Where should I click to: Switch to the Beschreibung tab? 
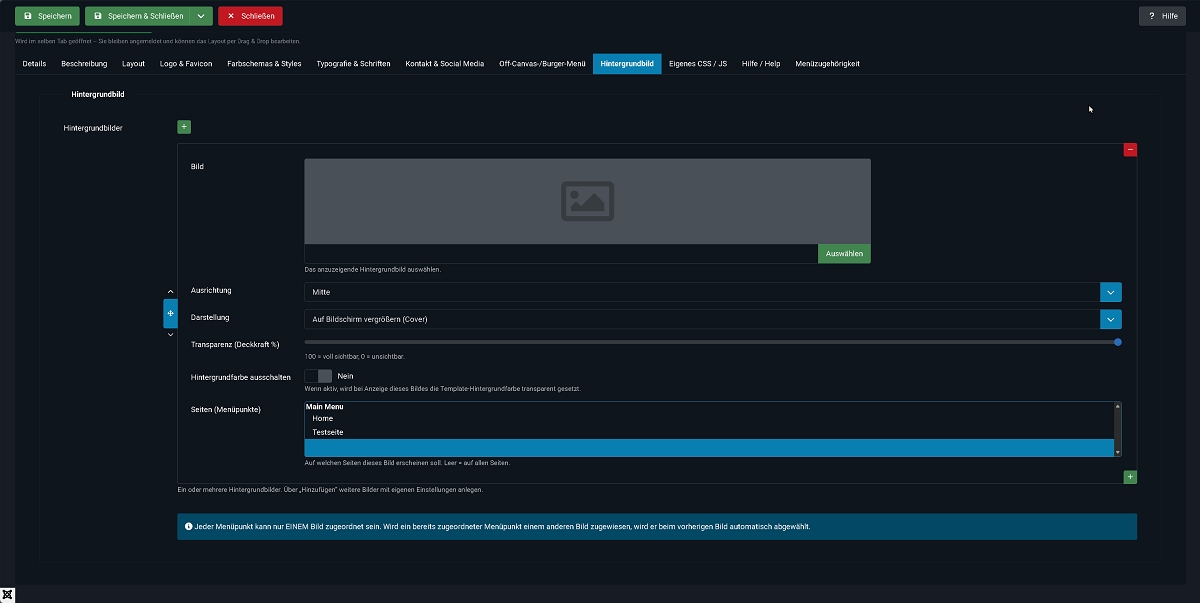pyautogui.click(x=84, y=63)
